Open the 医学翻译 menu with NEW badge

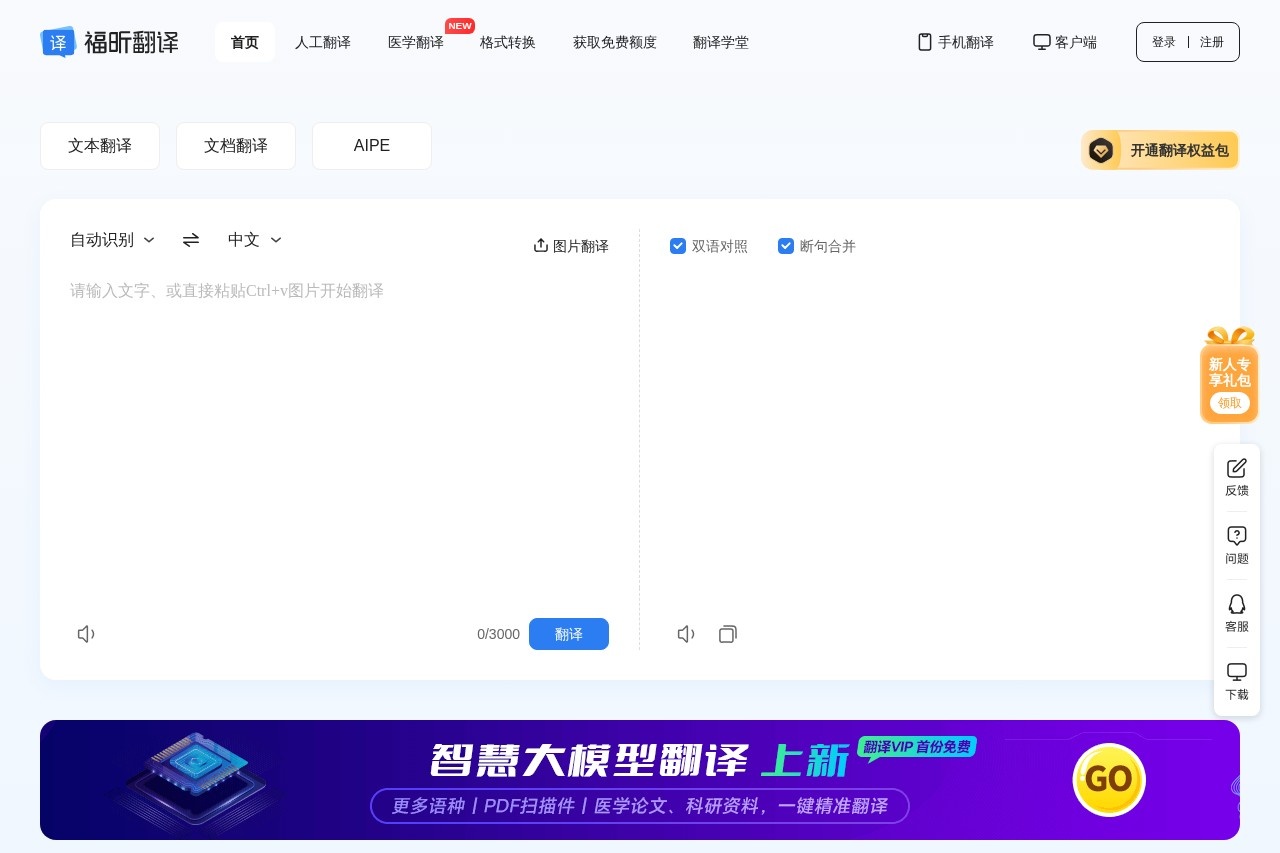pos(416,42)
